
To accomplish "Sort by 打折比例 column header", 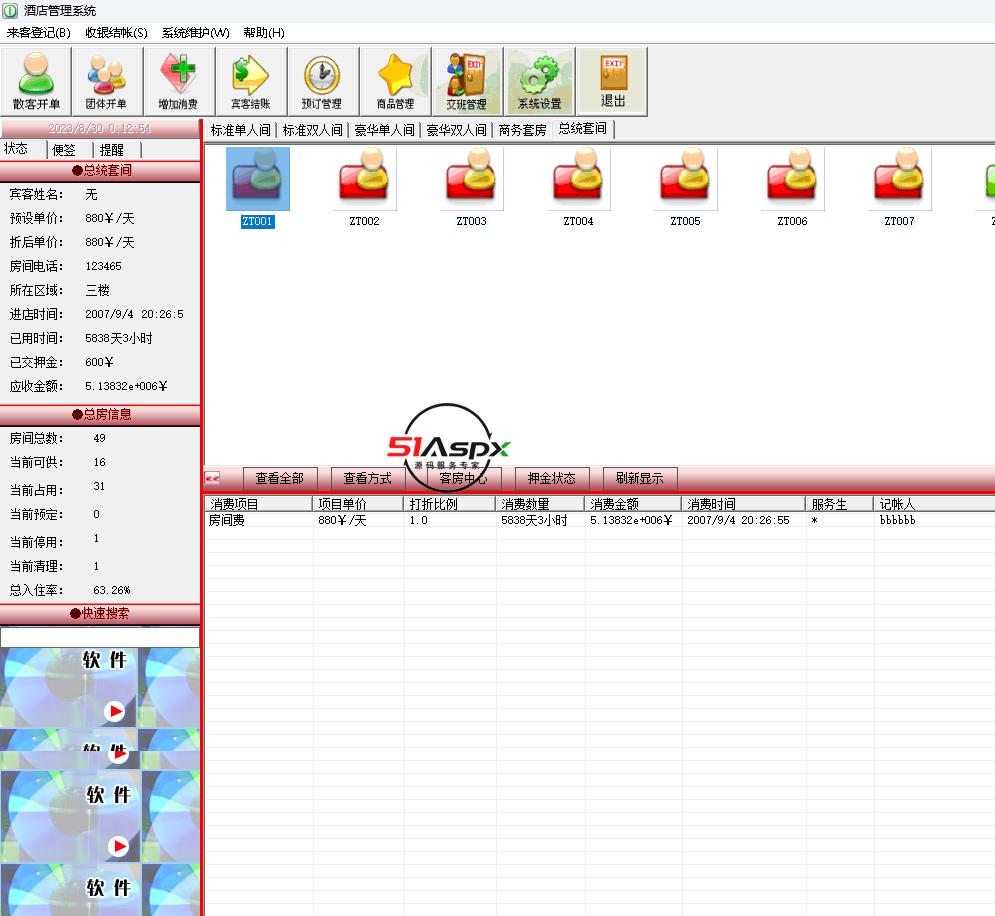I will tap(449, 504).
